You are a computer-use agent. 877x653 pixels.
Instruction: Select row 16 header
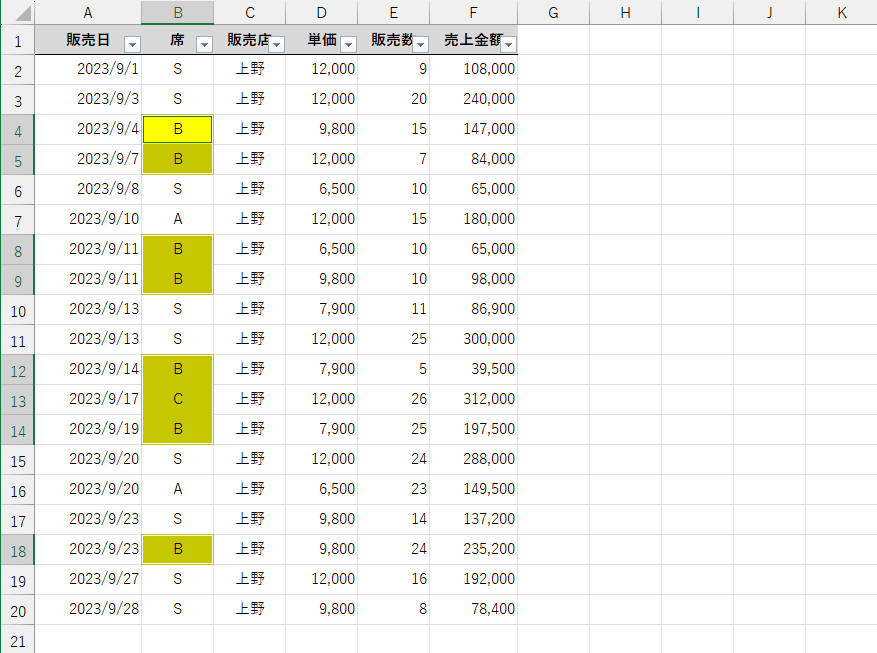tap(18, 490)
